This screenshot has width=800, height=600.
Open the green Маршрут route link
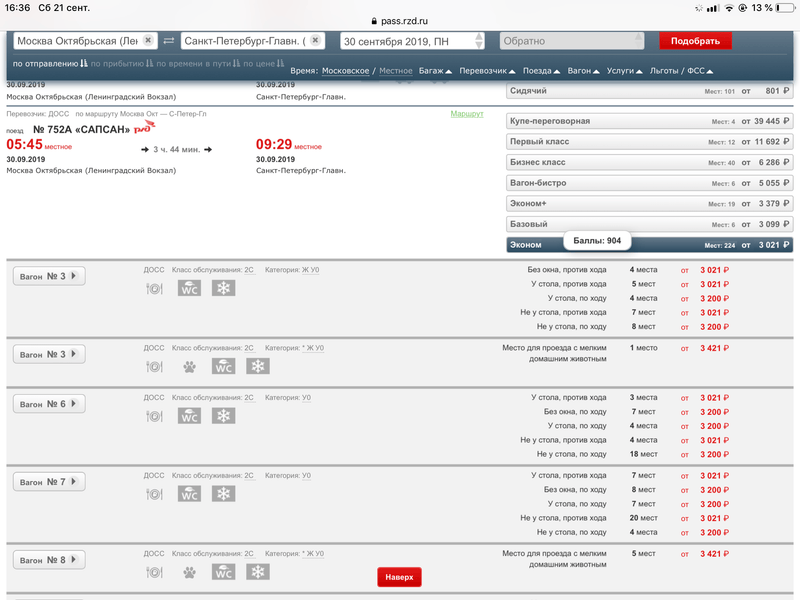pyautogui.click(x=466, y=114)
